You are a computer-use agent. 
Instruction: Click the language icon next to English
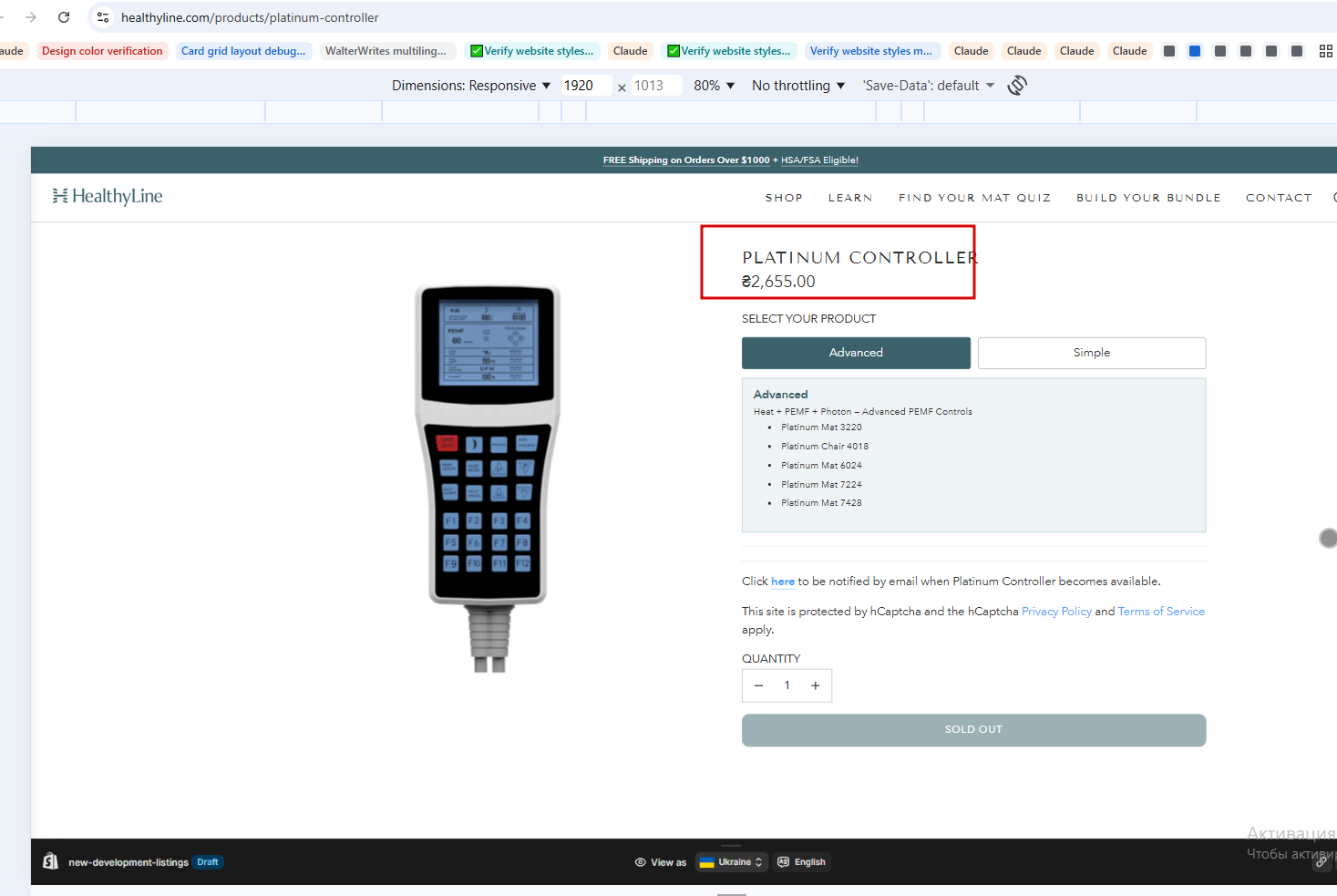783,862
